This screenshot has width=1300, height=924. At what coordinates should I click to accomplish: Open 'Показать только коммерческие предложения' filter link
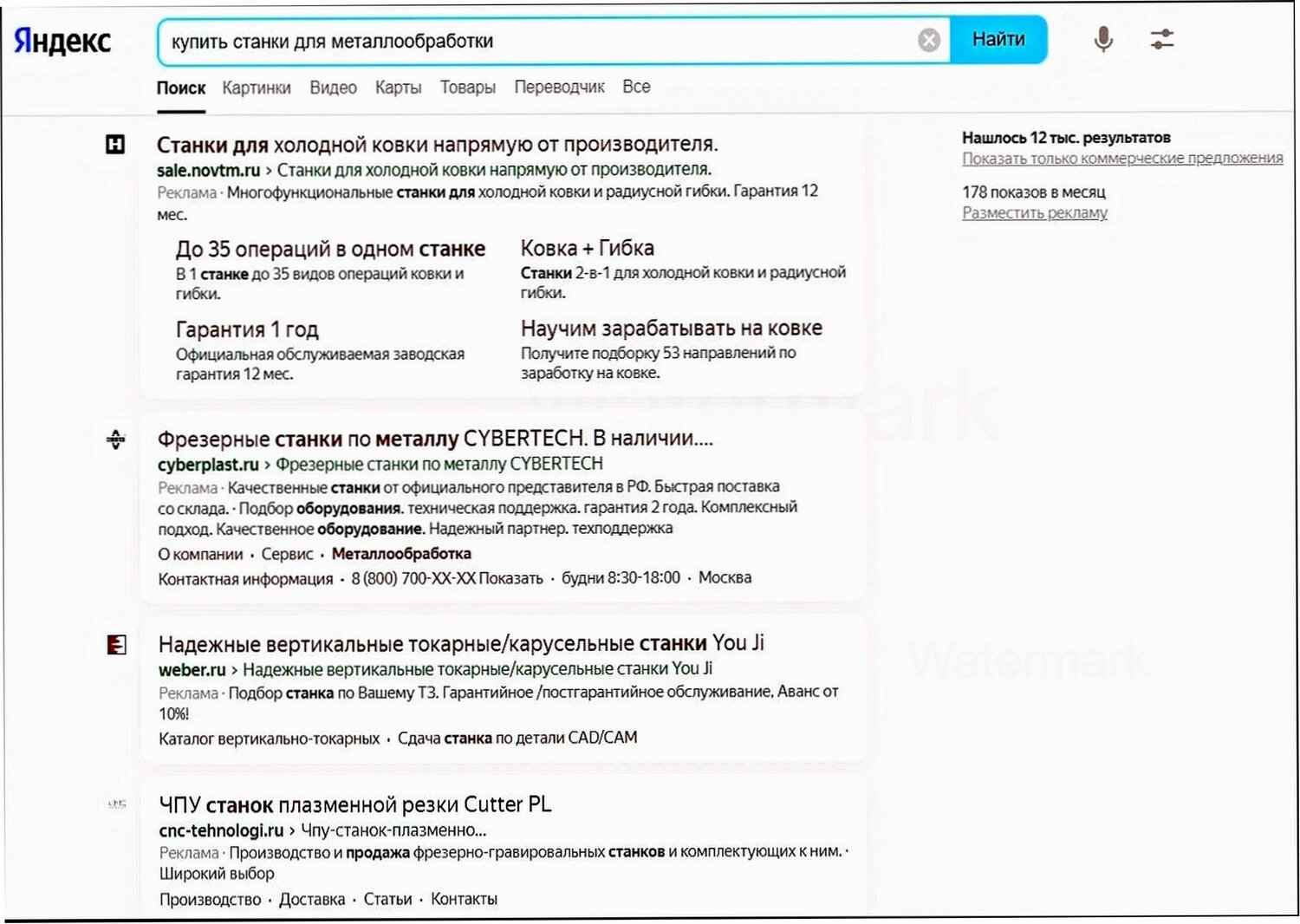pos(1123,158)
